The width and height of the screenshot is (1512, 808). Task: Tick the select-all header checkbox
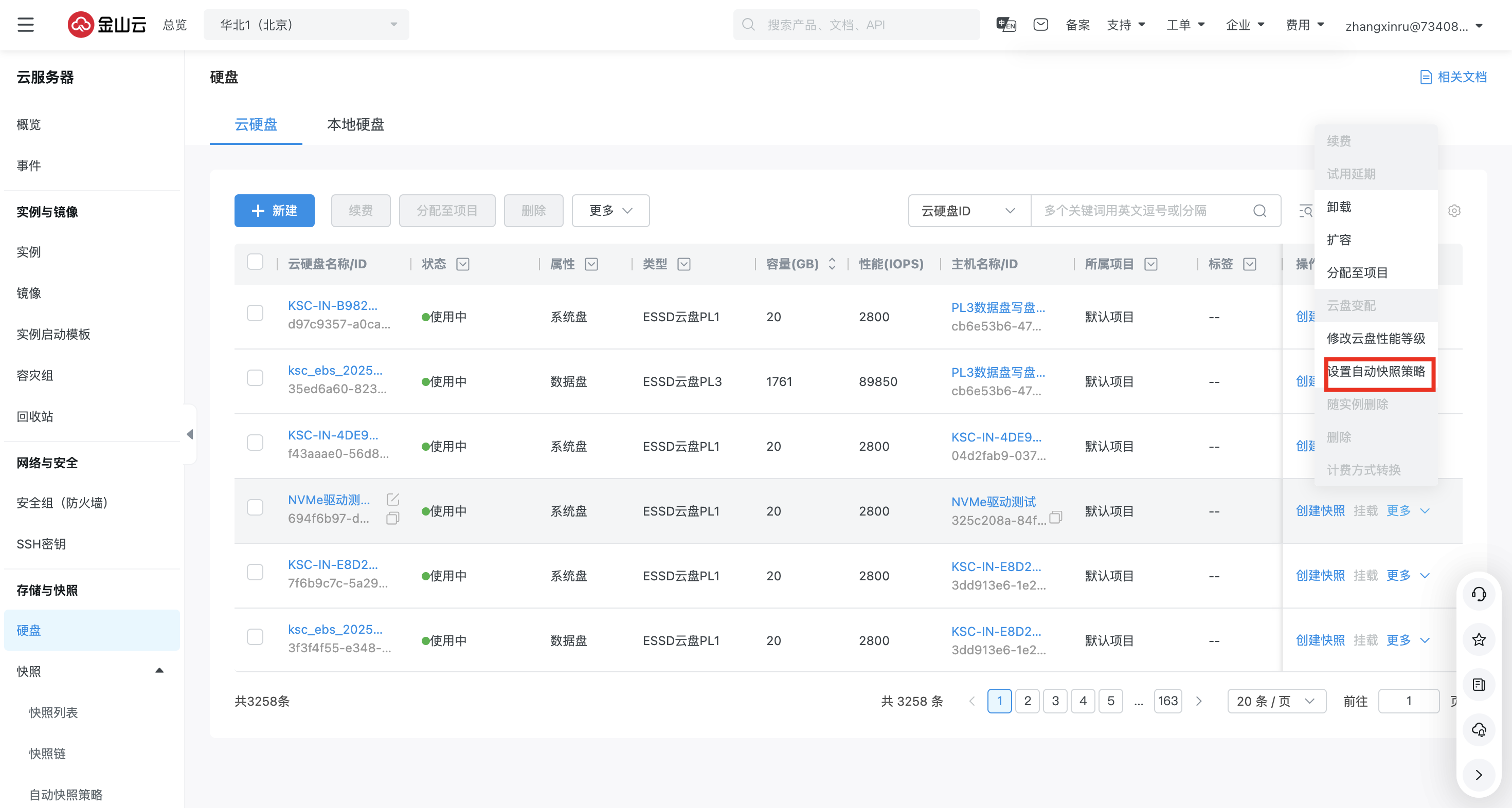(x=255, y=262)
